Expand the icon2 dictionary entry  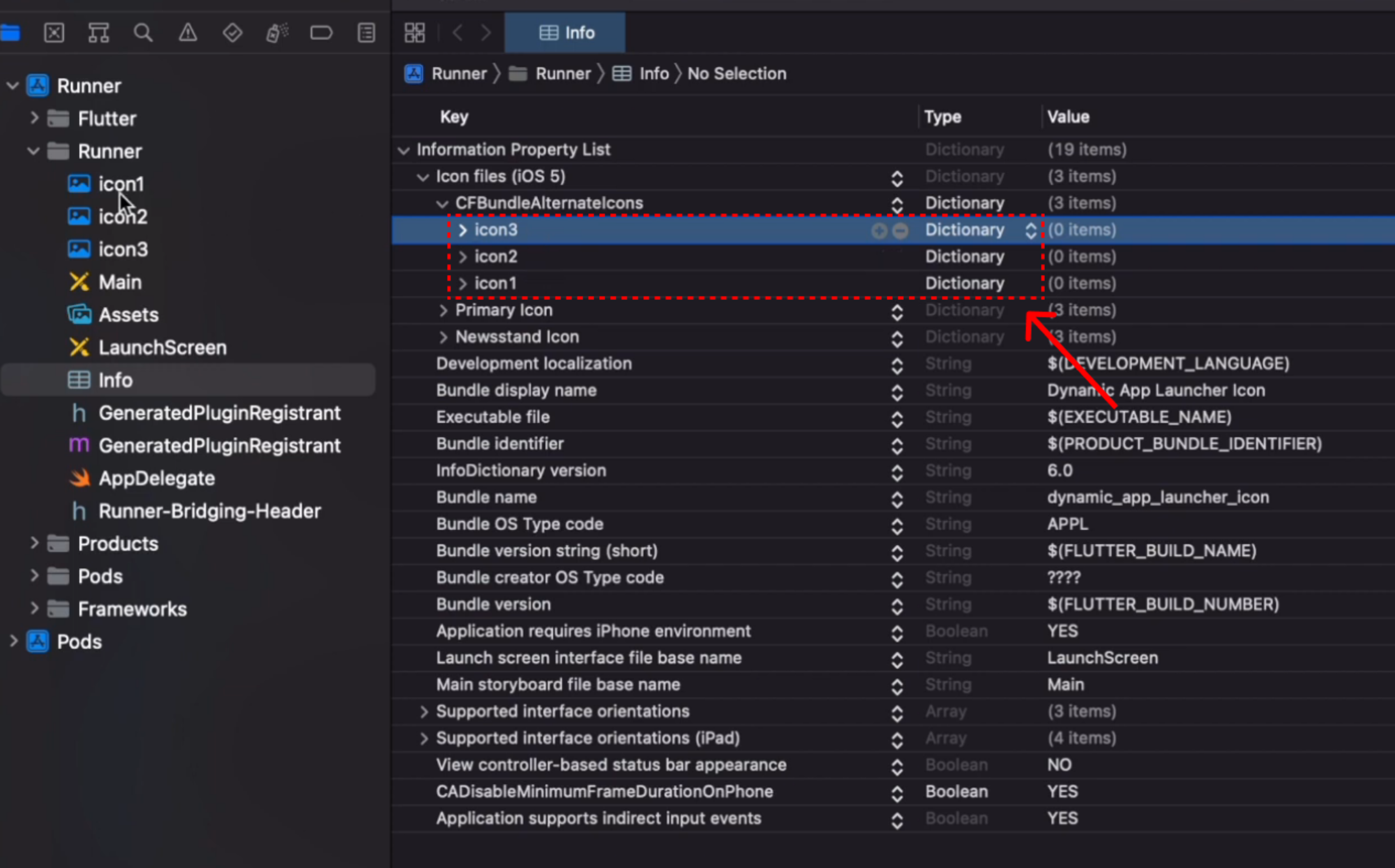pos(462,257)
